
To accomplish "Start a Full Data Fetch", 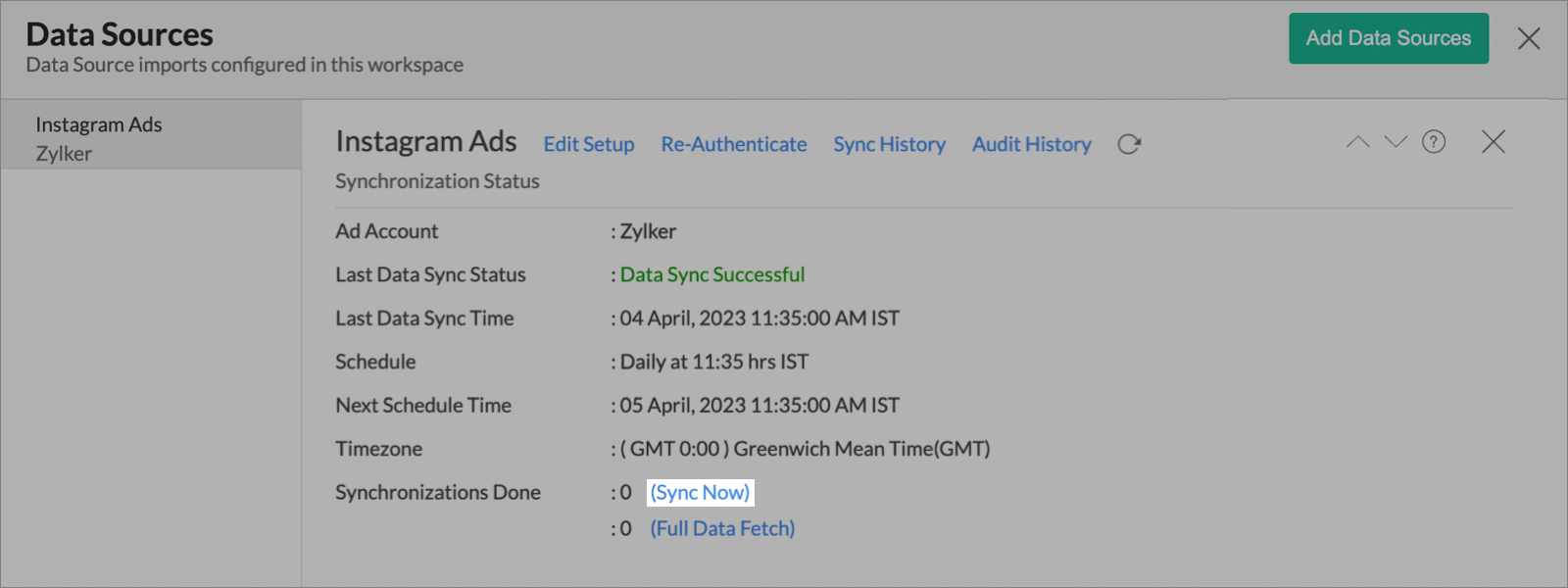I will [722, 528].
